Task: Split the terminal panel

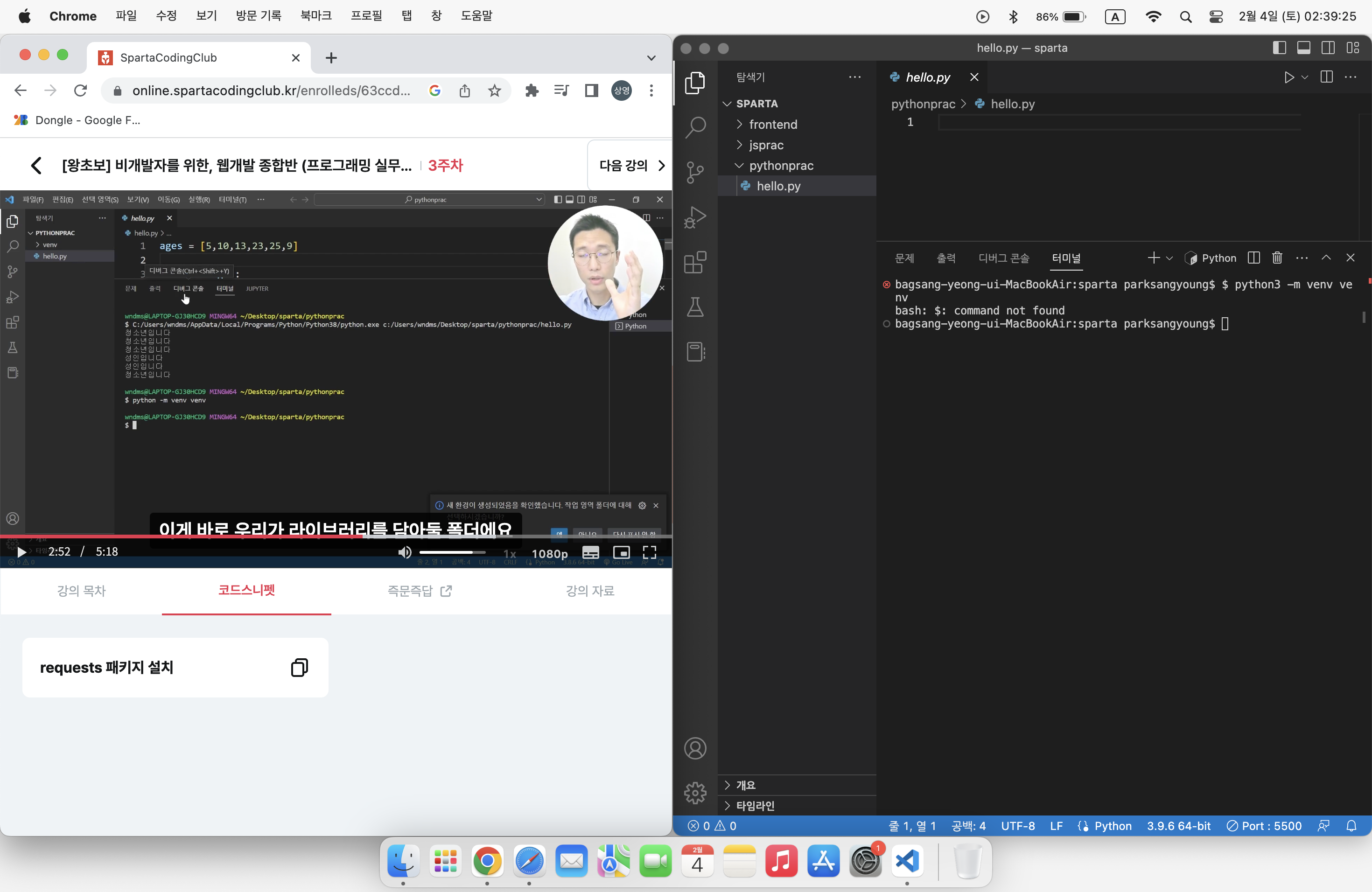Action: (1254, 258)
